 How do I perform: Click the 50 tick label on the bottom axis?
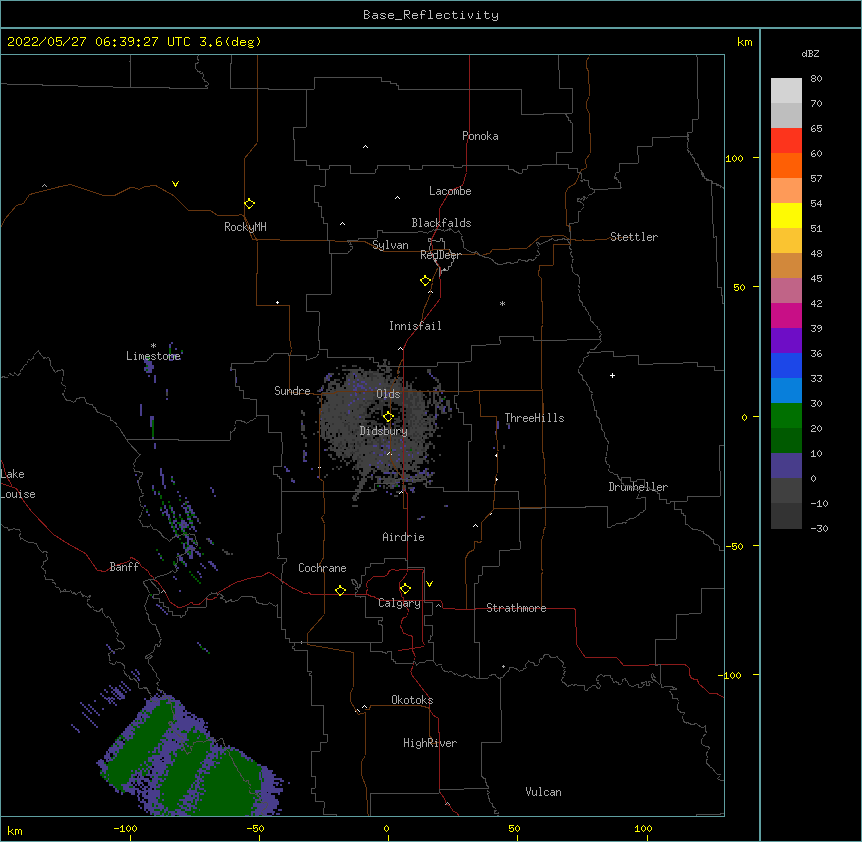514,828
